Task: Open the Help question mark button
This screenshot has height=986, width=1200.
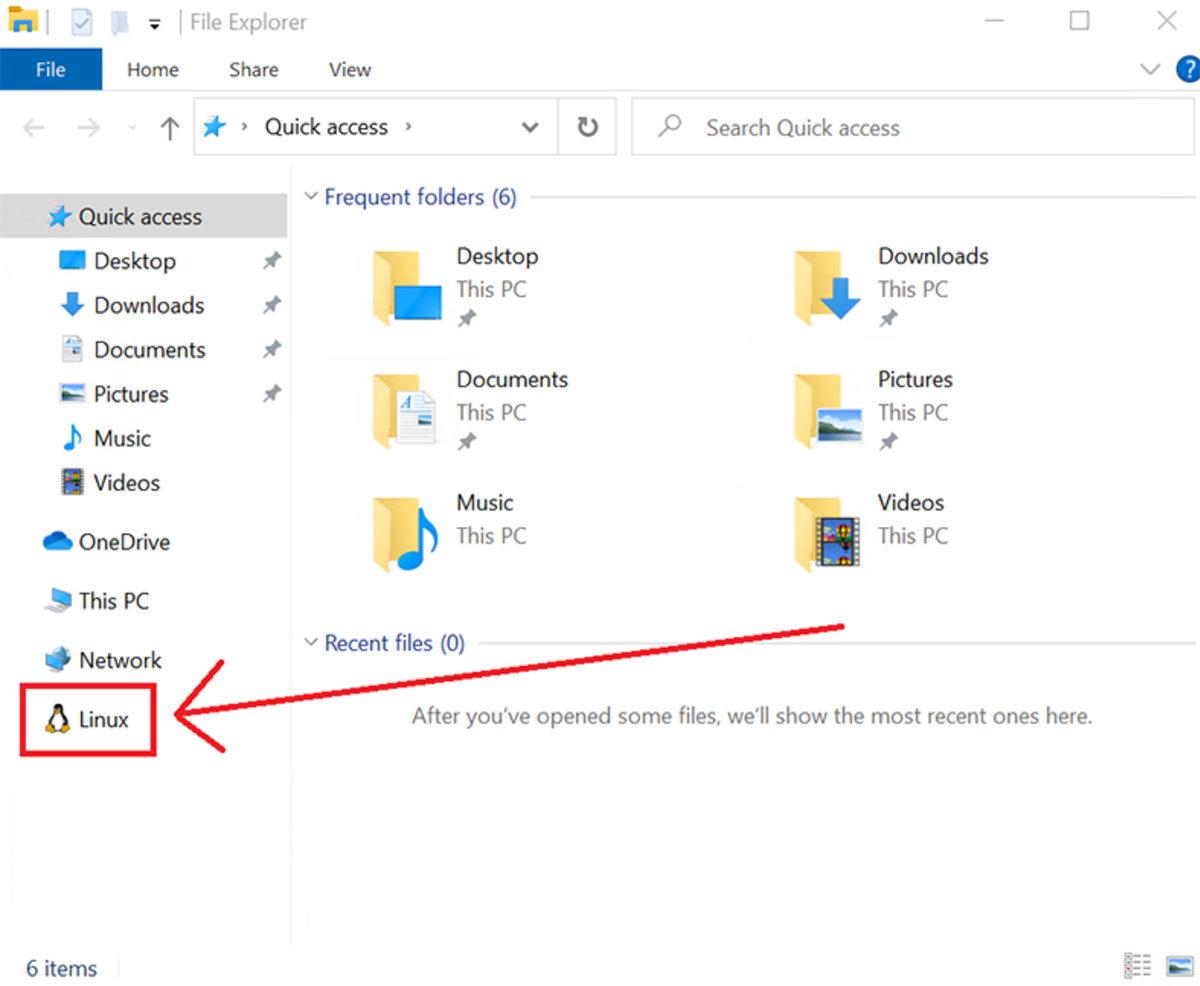Action: click(1190, 70)
